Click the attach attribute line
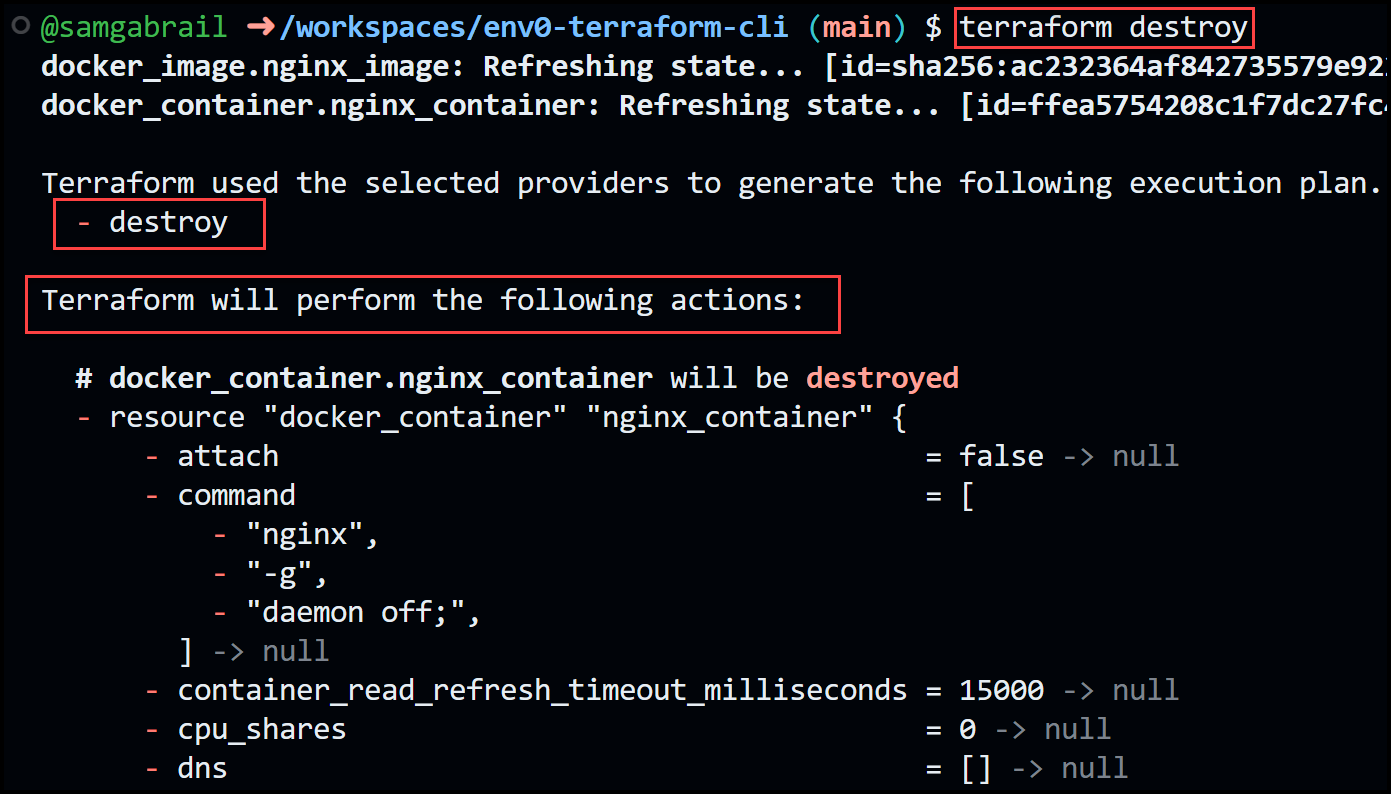This screenshot has height=794, width=1391. (662, 456)
